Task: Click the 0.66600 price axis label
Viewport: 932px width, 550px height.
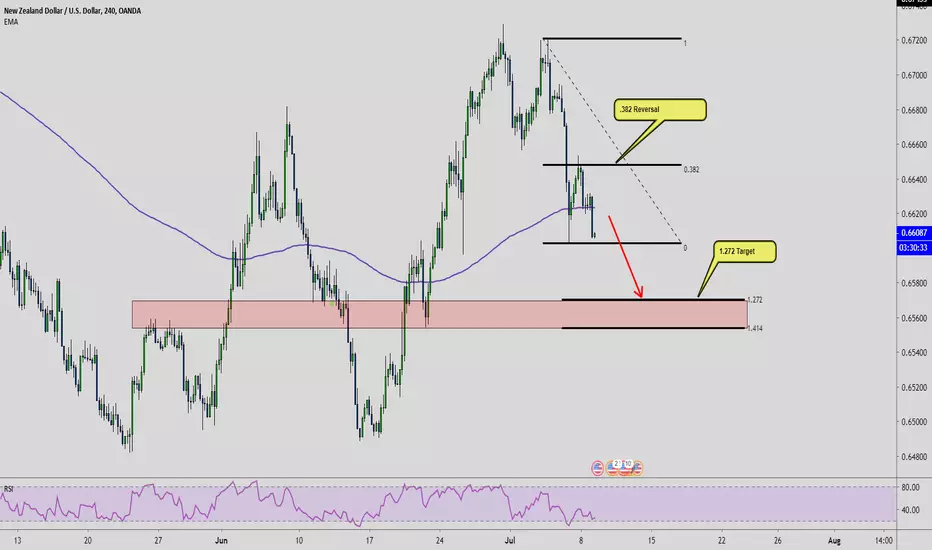Action: 914,144
